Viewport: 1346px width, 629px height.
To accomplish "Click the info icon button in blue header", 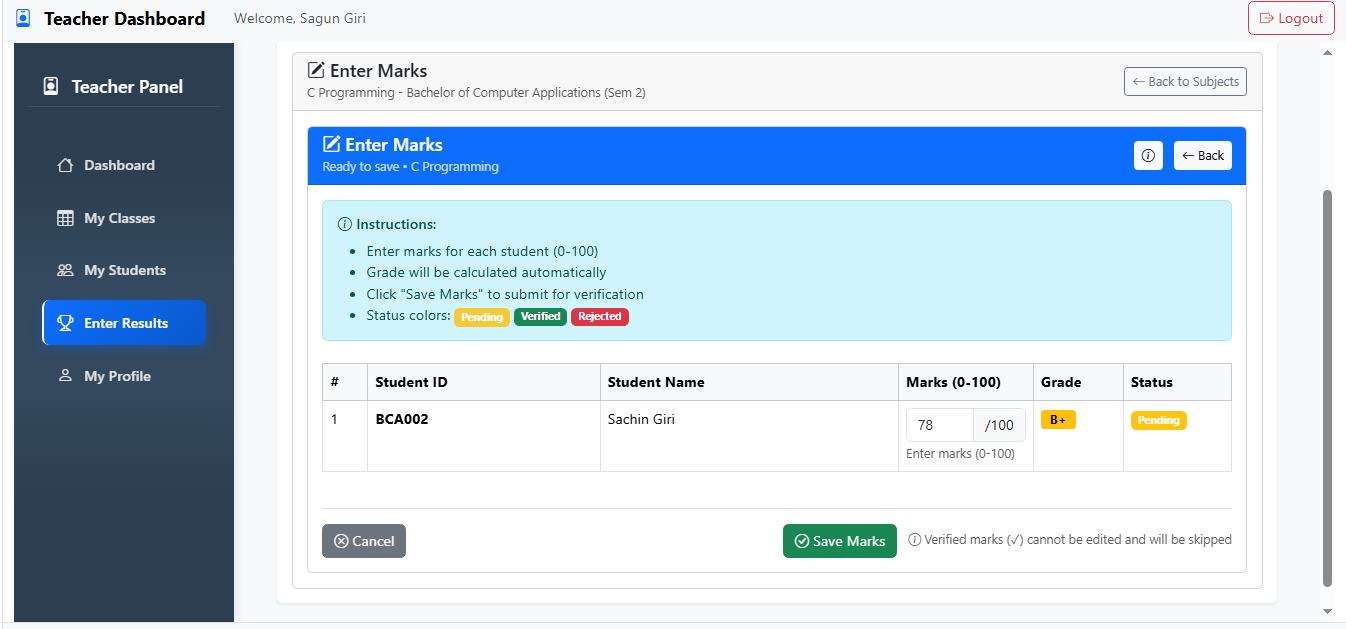I will click(x=1148, y=156).
